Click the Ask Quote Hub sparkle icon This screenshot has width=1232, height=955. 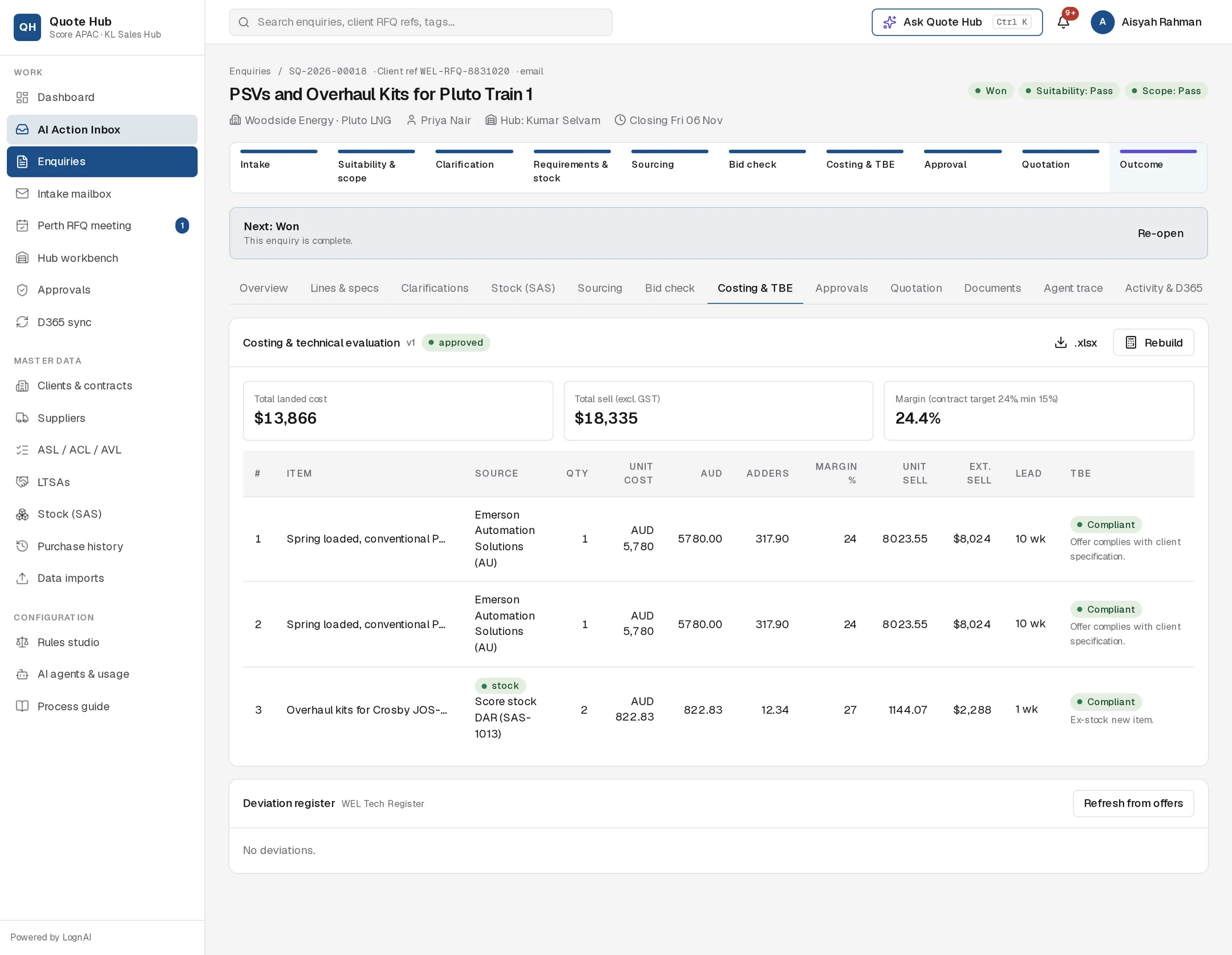click(x=889, y=22)
